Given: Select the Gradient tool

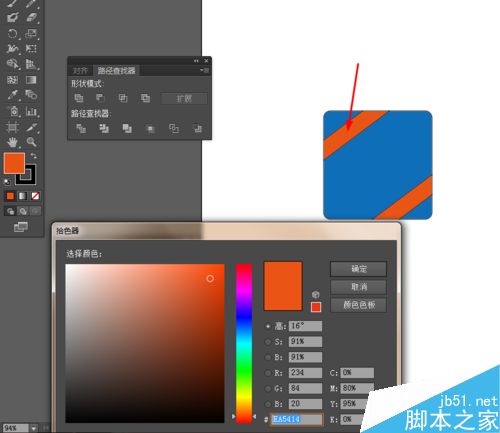Looking at the screenshot, I should pos(31,80).
